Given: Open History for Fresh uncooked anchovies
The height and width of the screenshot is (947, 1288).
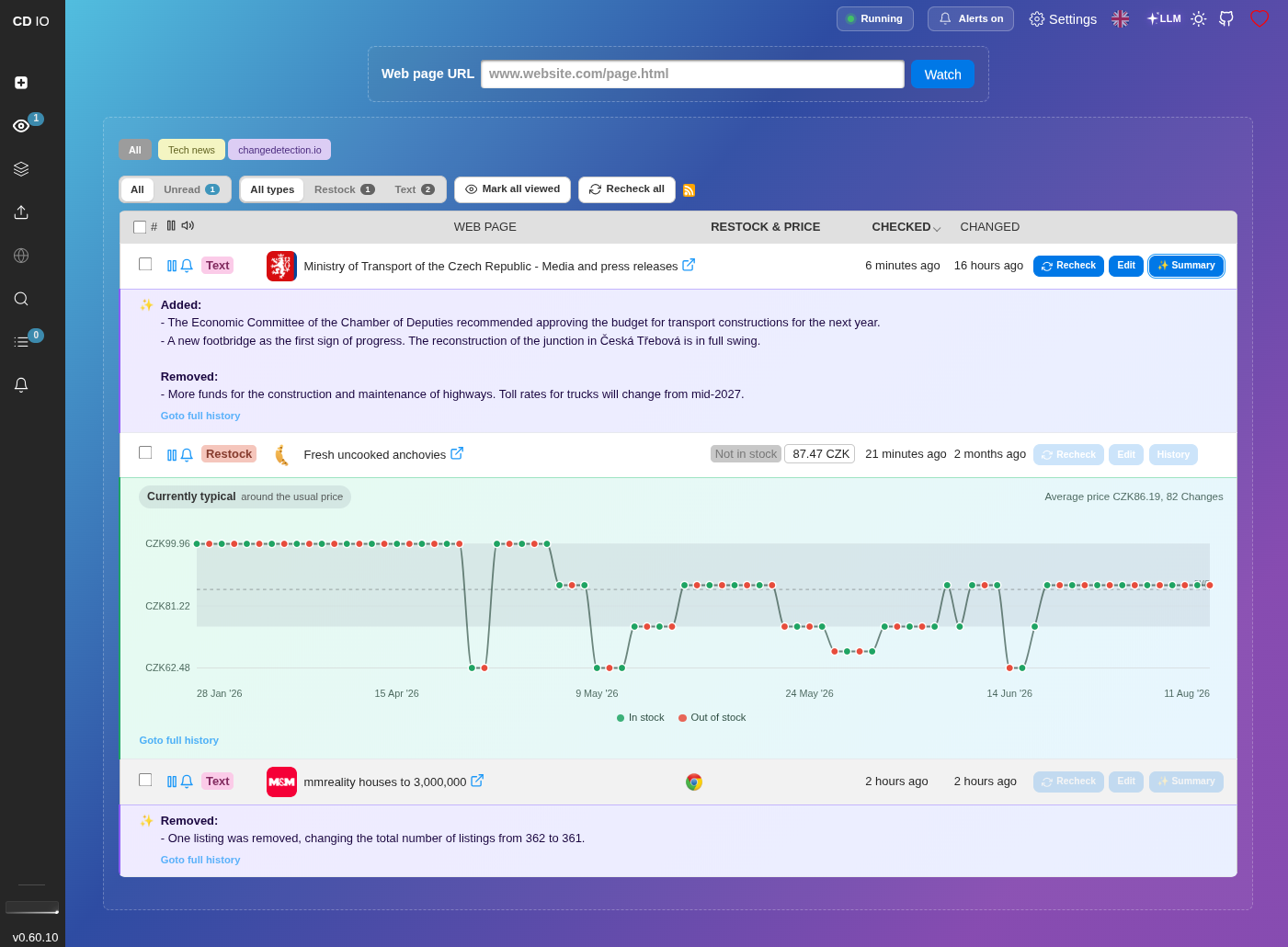Looking at the screenshot, I should click(1173, 454).
